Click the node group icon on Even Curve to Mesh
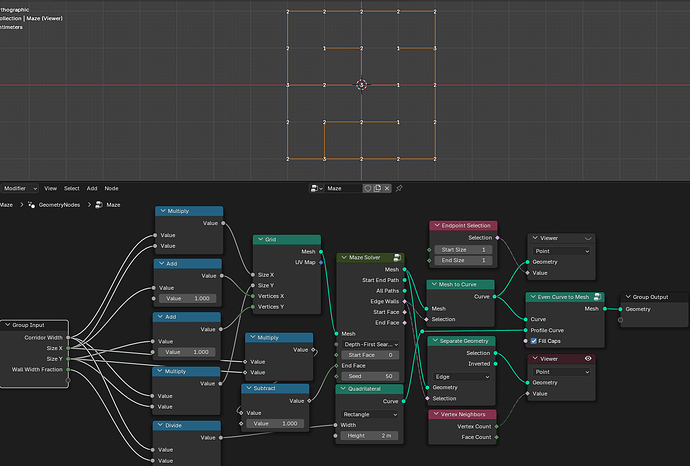 (597, 297)
